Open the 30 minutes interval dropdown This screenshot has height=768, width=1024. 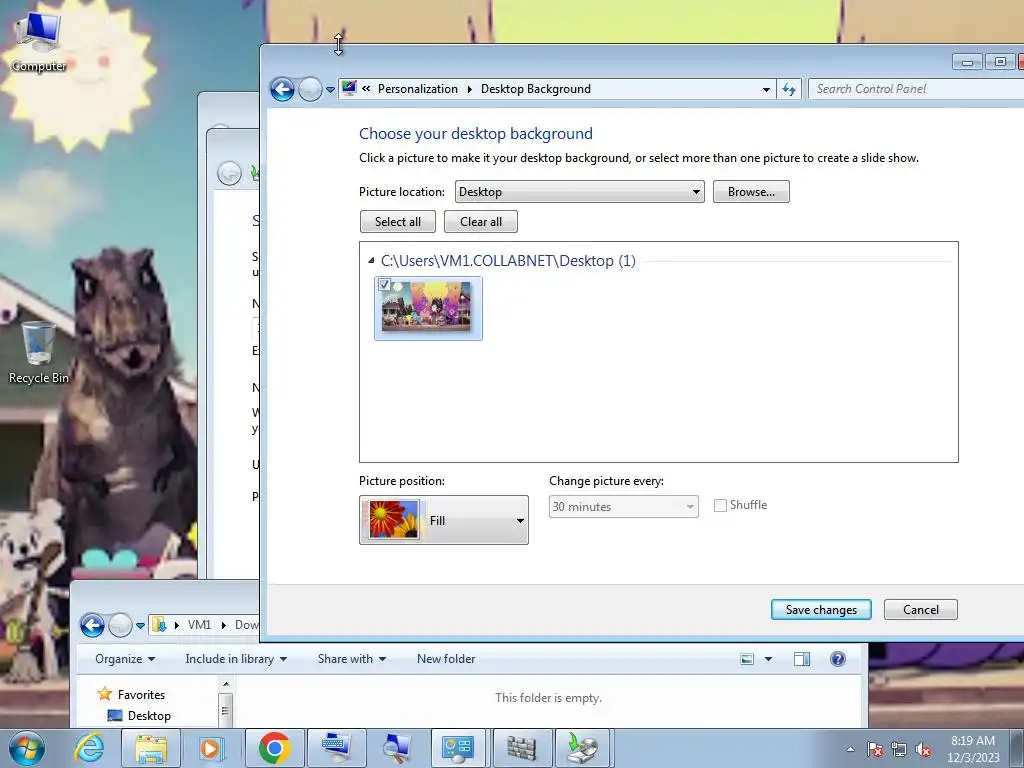623,507
